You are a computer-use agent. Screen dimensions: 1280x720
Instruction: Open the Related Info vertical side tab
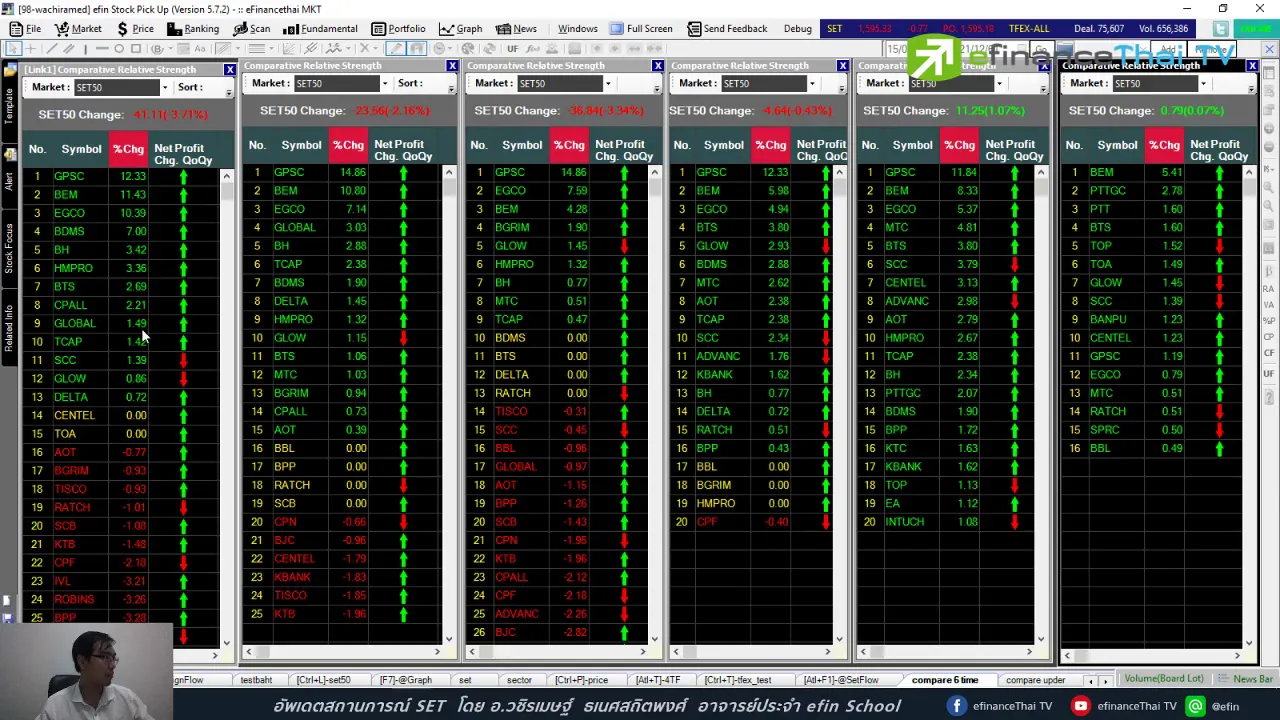coord(9,327)
